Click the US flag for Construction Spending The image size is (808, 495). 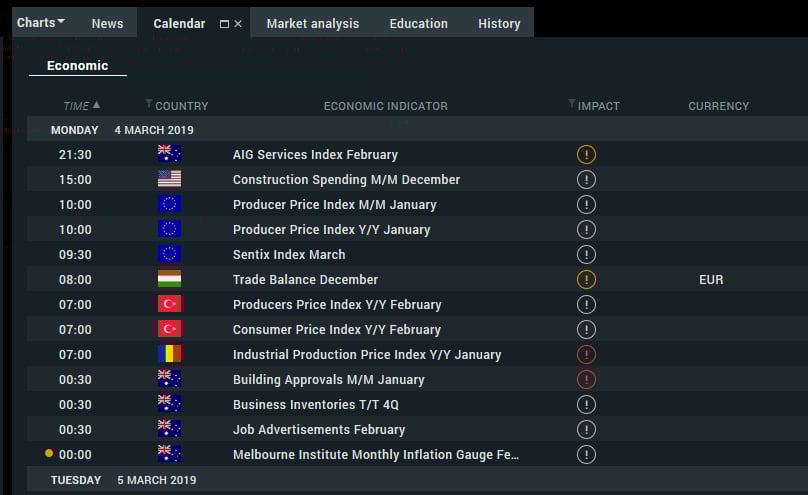tap(169, 179)
